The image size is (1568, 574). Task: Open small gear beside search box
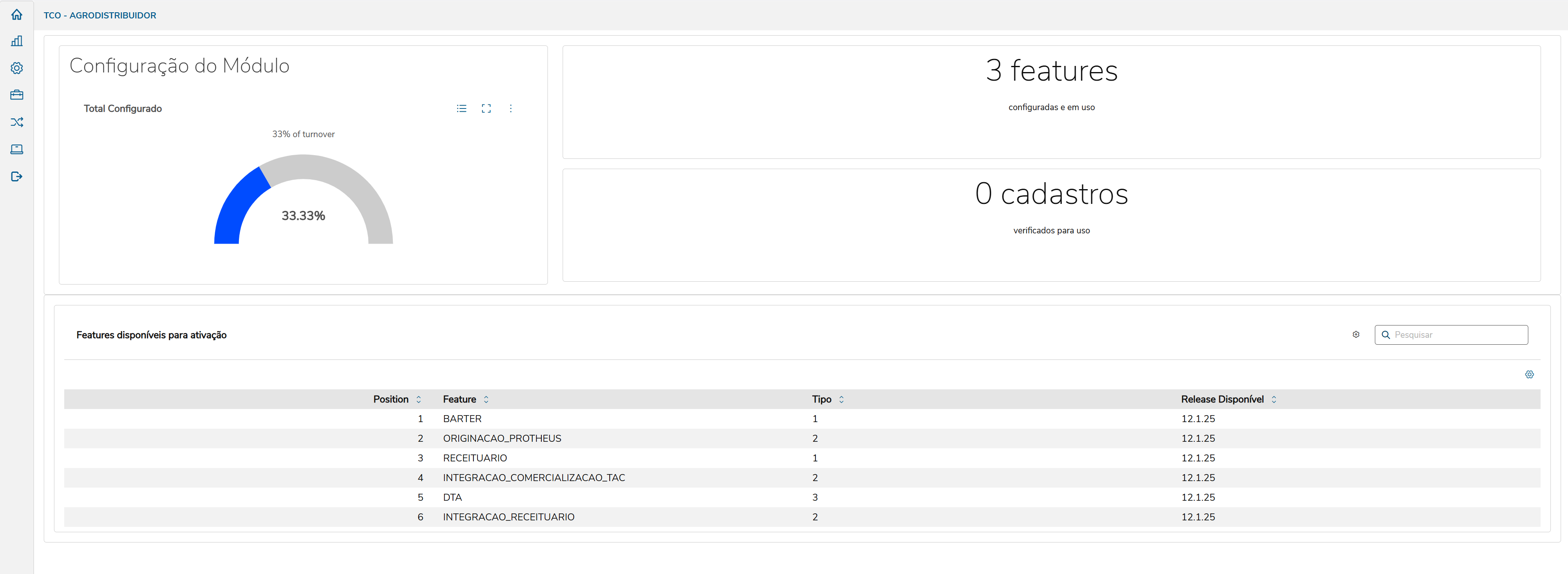[1356, 334]
